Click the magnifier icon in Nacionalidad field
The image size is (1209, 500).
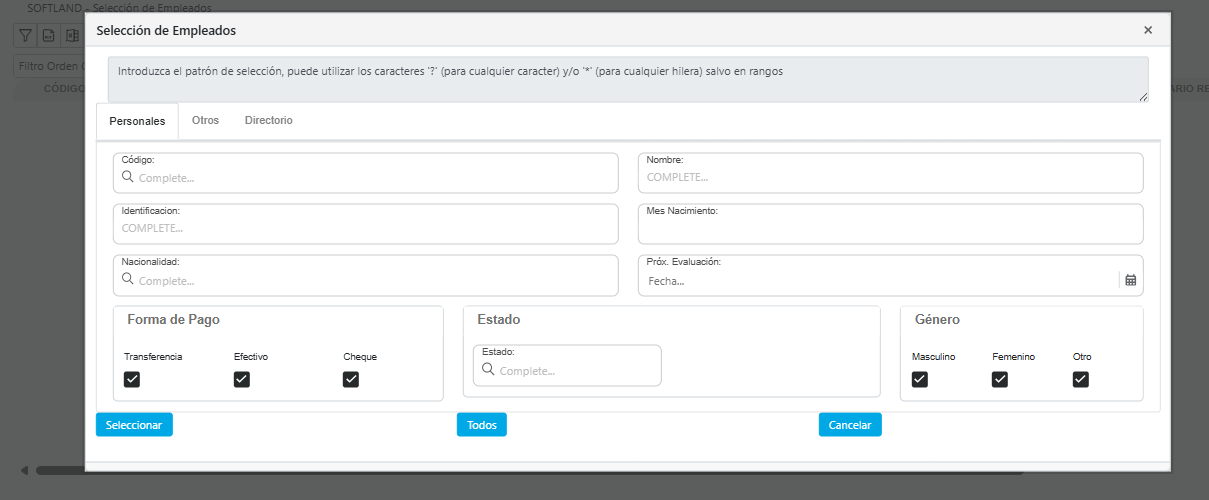pyautogui.click(x=128, y=280)
